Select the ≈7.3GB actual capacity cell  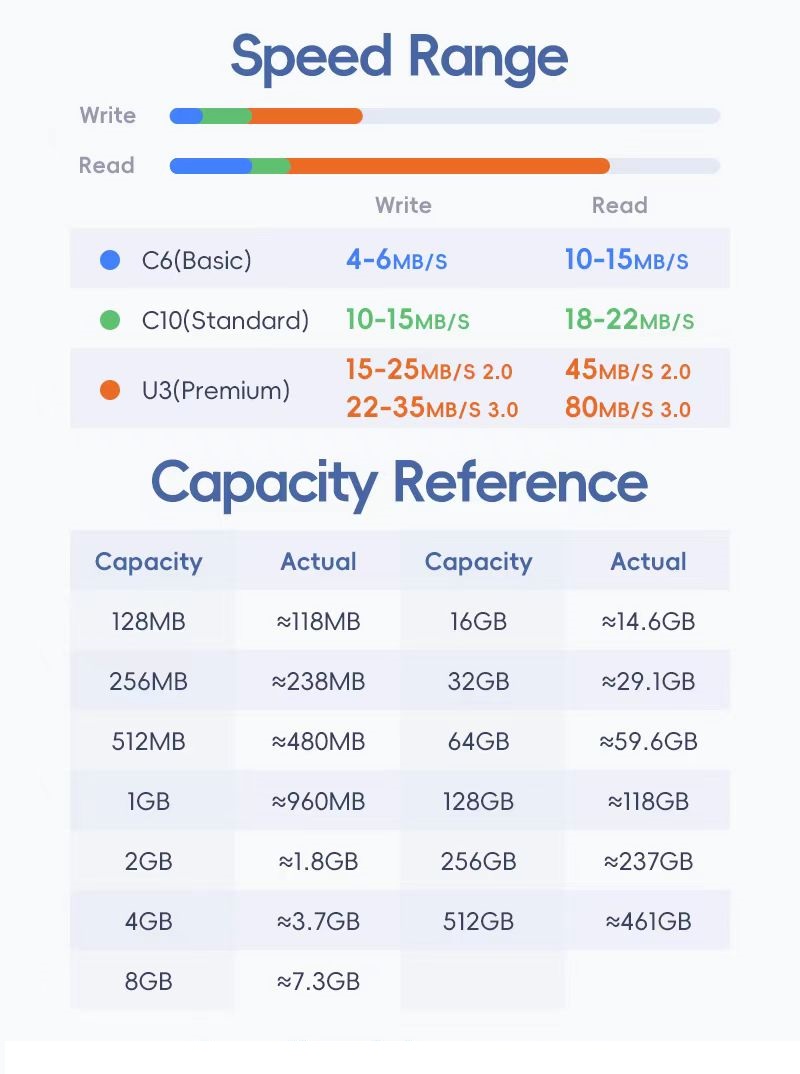click(318, 981)
